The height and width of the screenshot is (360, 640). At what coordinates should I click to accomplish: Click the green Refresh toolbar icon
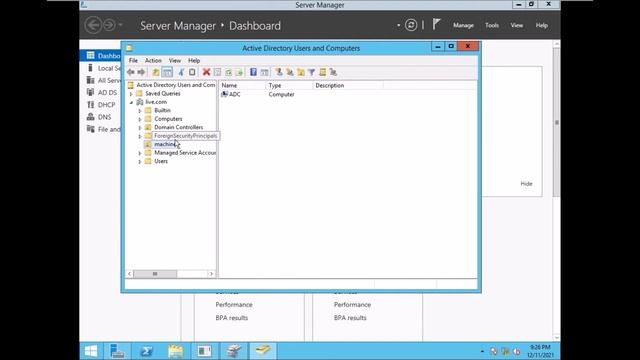[x=228, y=72]
